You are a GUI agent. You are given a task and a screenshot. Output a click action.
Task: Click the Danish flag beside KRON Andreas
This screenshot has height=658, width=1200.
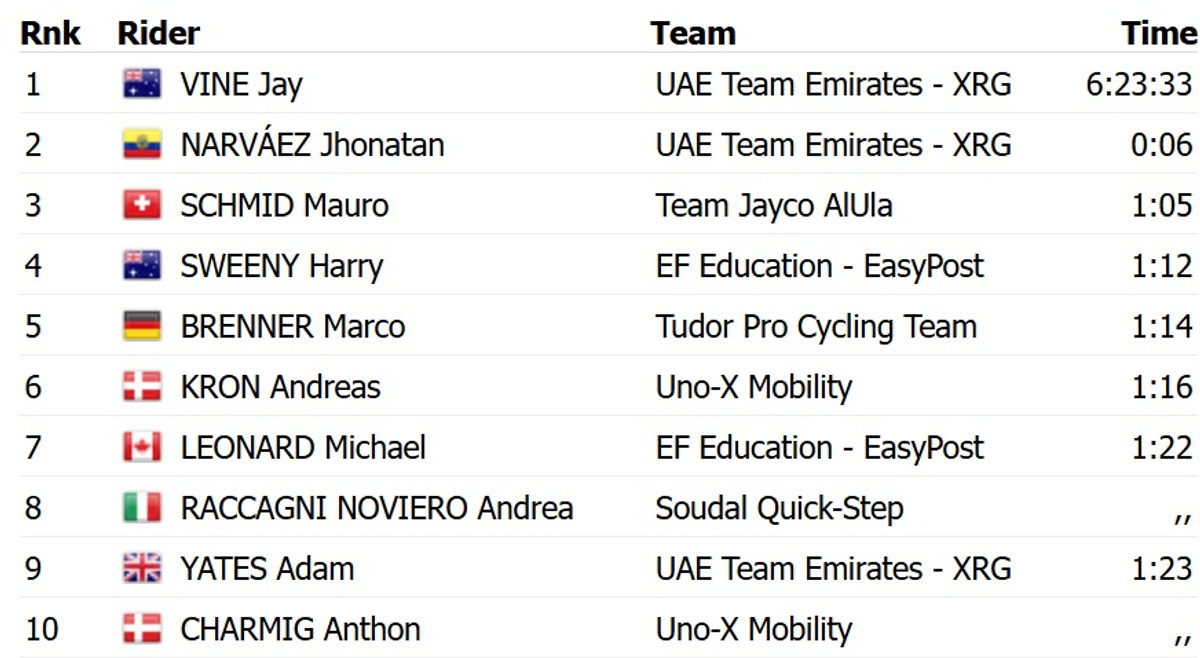click(142, 387)
